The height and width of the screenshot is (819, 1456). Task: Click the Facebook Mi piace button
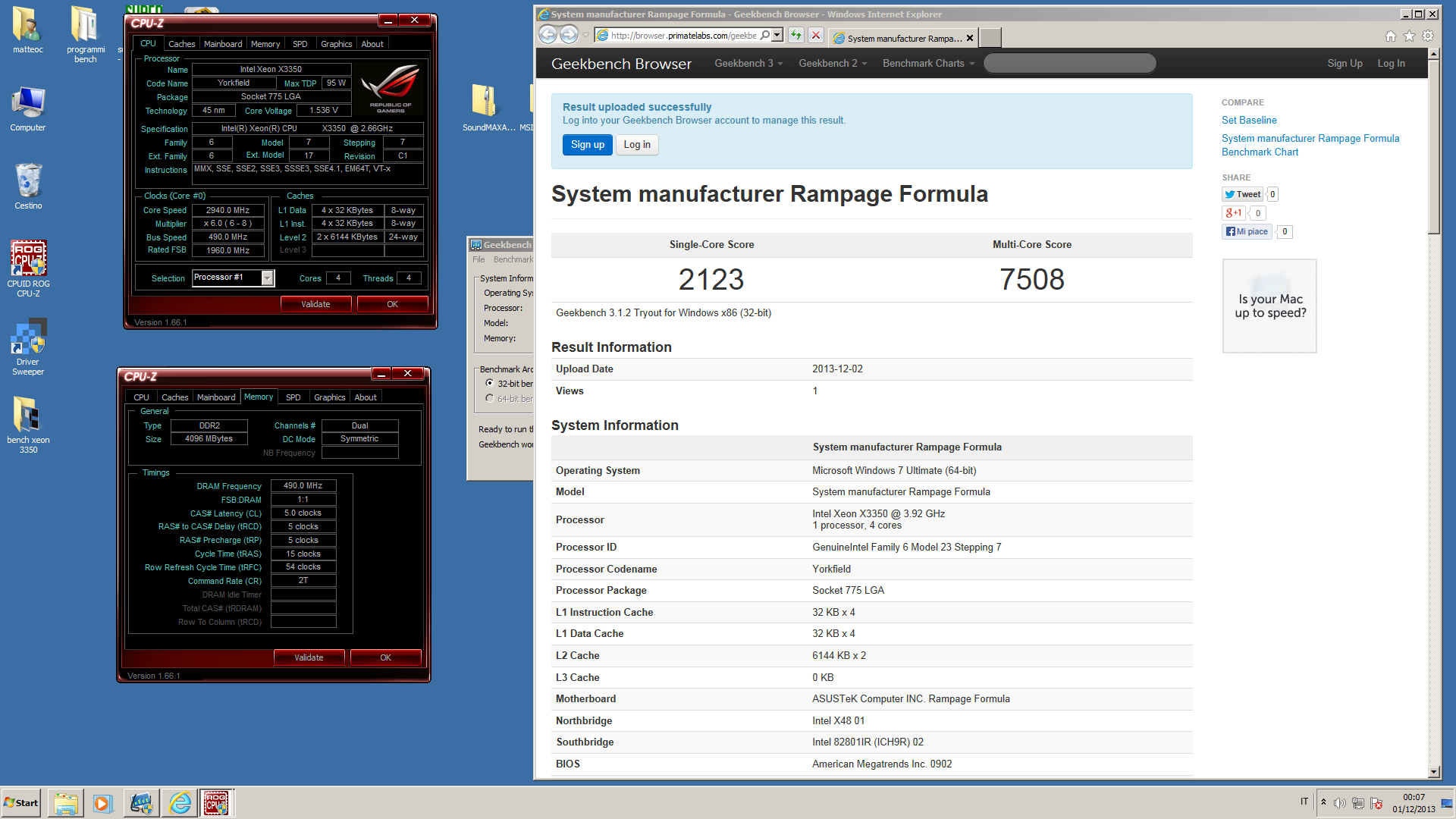[x=1247, y=231]
